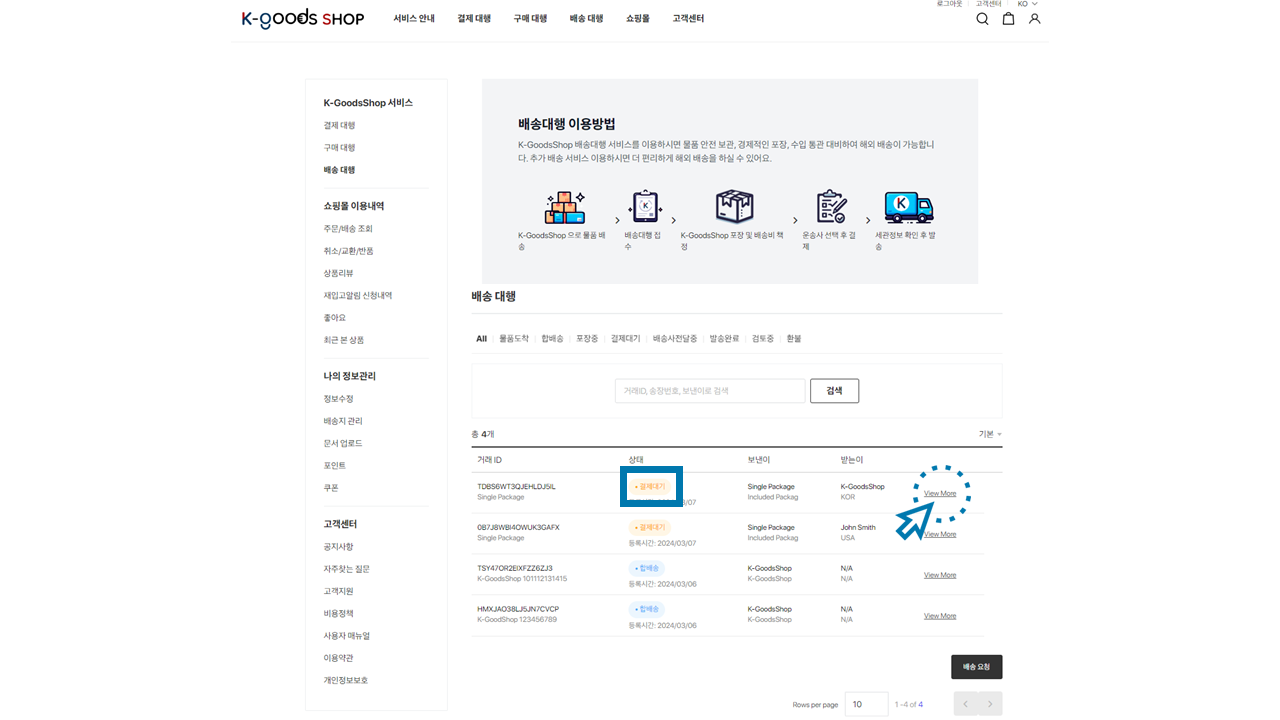Click the 배송 요청 button
This screenshot has height=720, width=1280.
point(976,667)
